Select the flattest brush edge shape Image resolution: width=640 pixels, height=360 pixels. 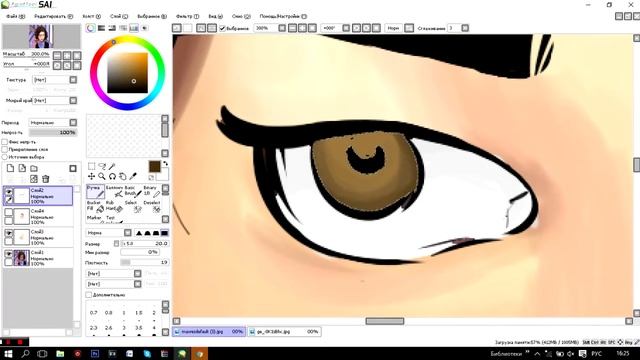coord(164,233)
